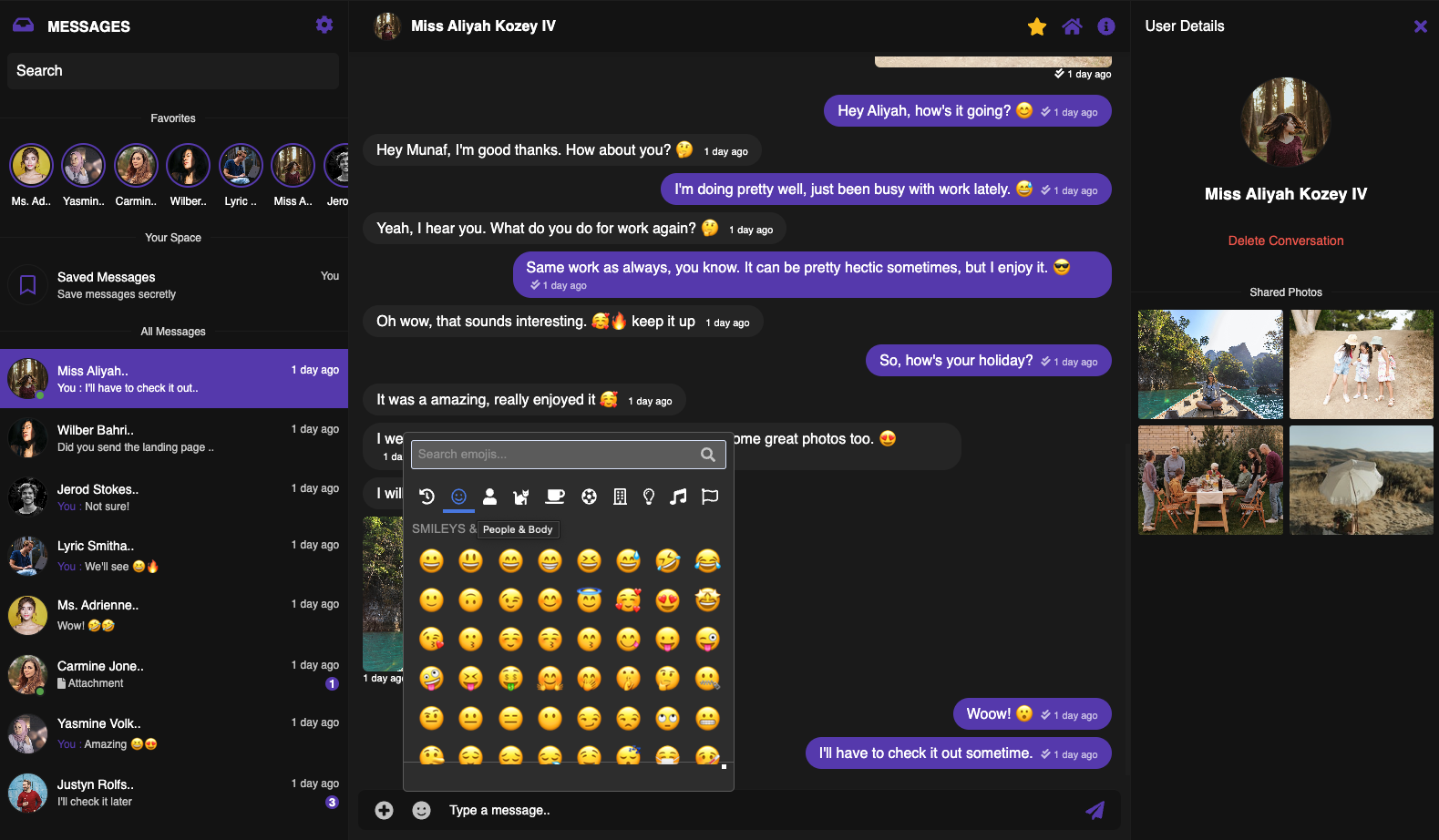
Task: Open the beach umbrella shared photo
Action: tap(1362, 480)
